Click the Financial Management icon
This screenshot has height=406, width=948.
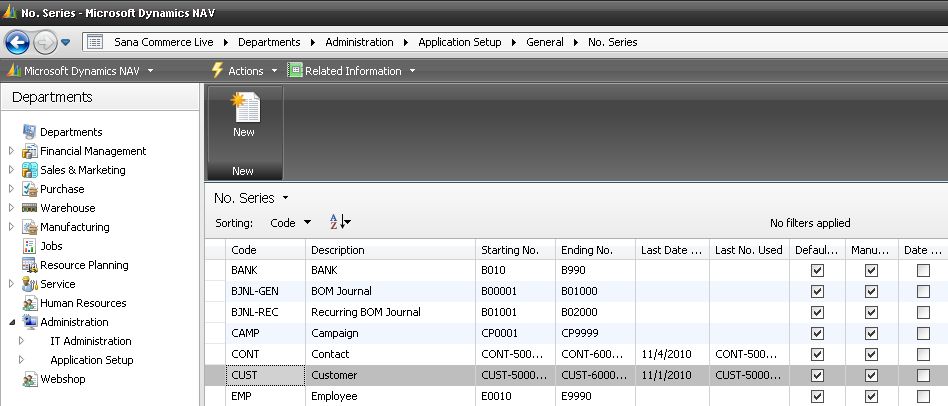tap(29, 151)
